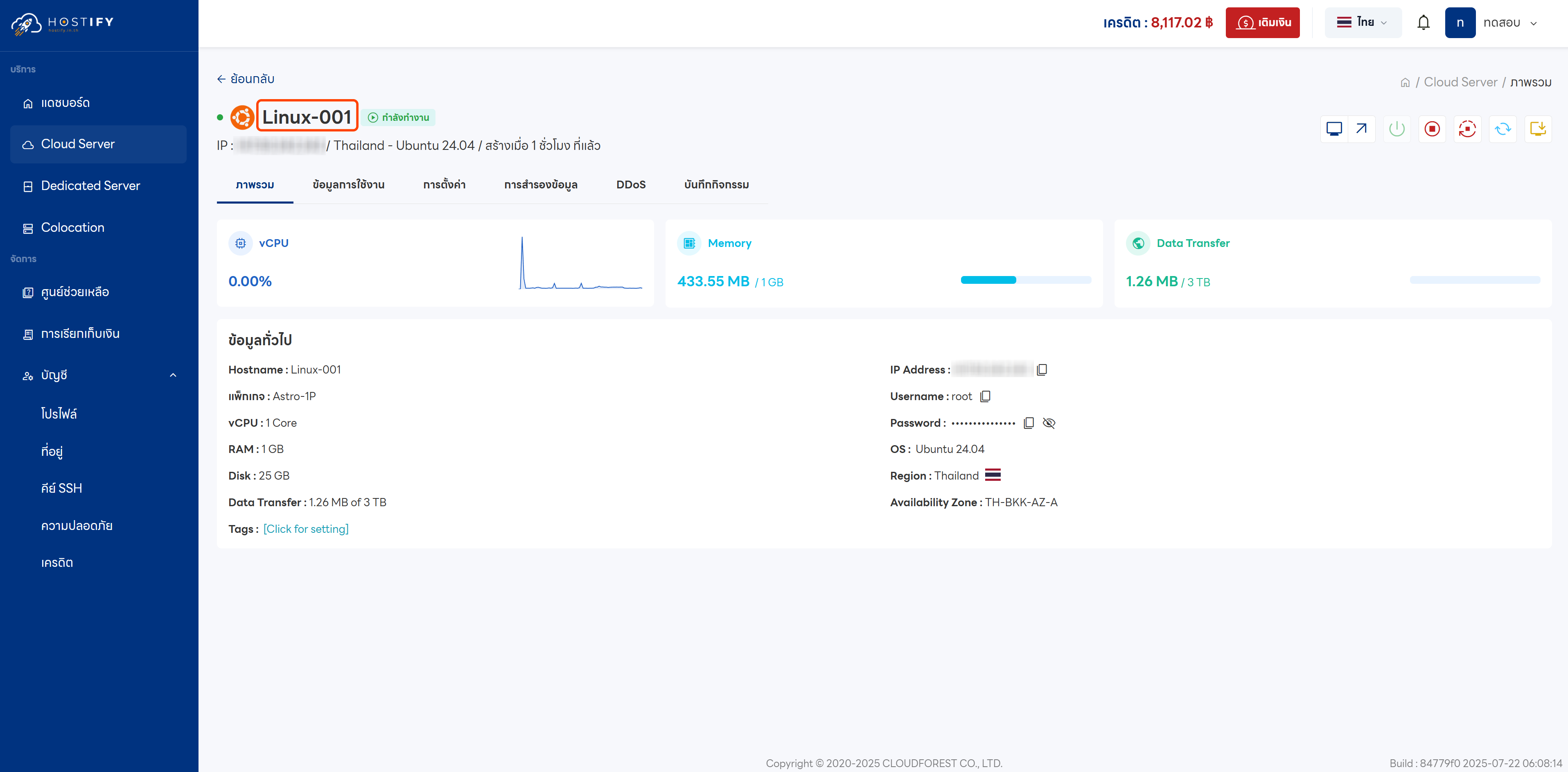Open ความปลอดภัย security page
The image size is (1568, 772).
(77, 525)
